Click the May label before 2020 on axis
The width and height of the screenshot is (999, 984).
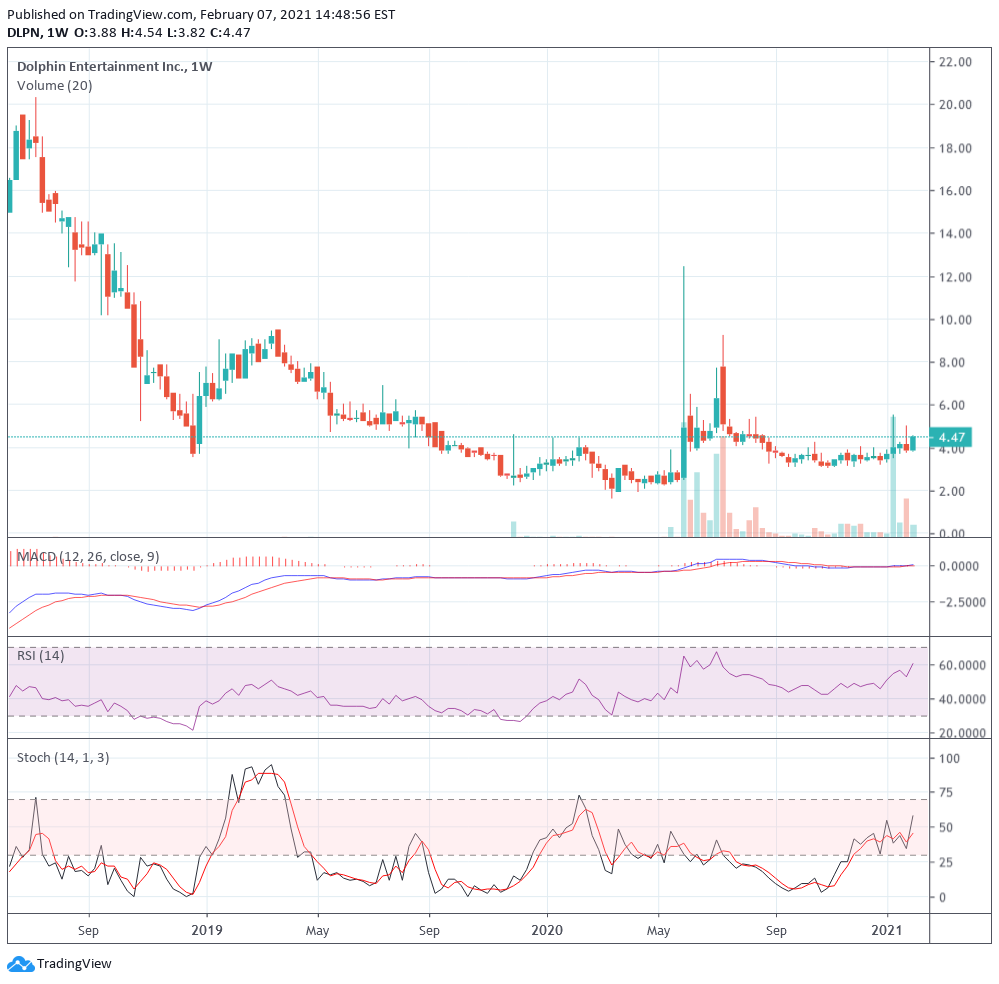point(317,930)
